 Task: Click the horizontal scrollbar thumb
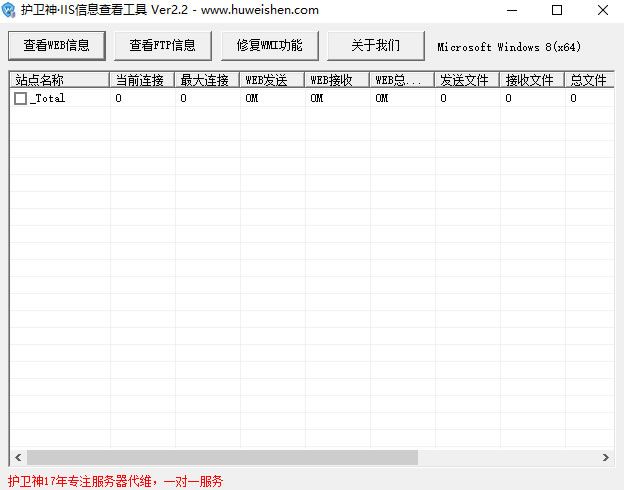(x=220, y=457)
